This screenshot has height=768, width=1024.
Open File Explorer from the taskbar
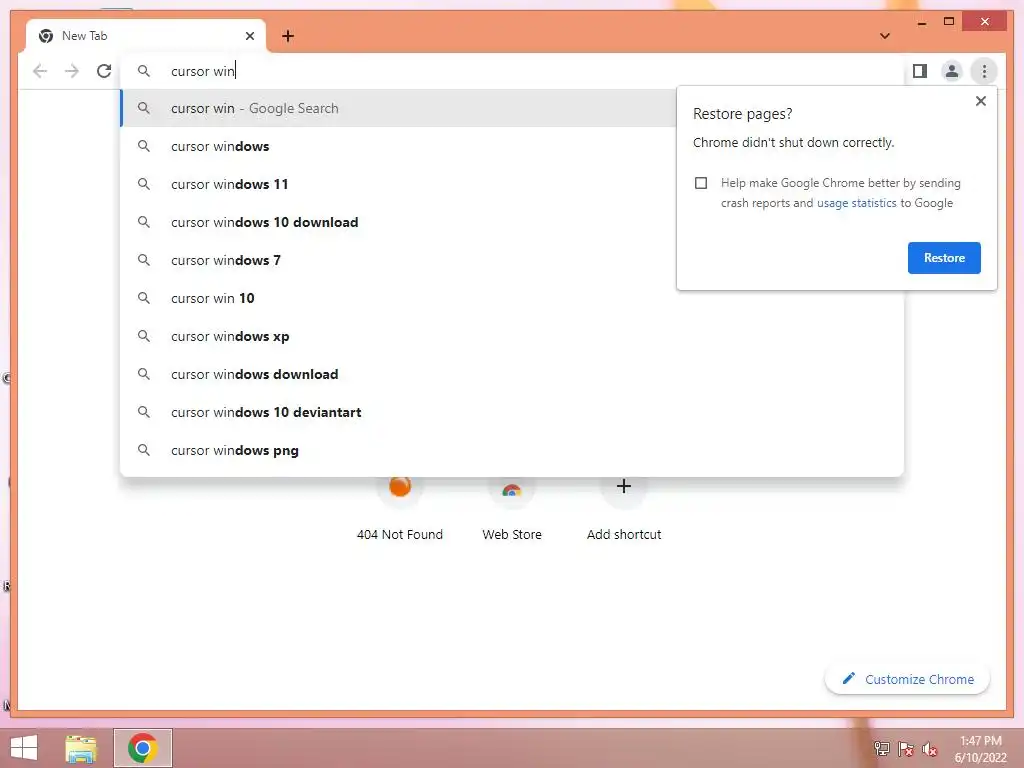coord(81,748)
